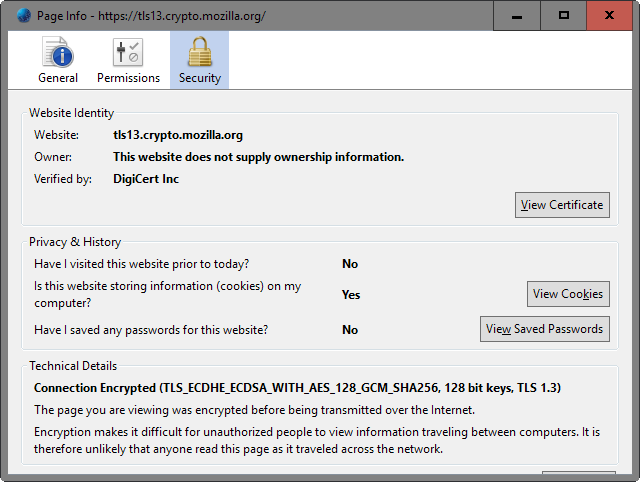Click the Privacy & History section heading

point(75,242)
